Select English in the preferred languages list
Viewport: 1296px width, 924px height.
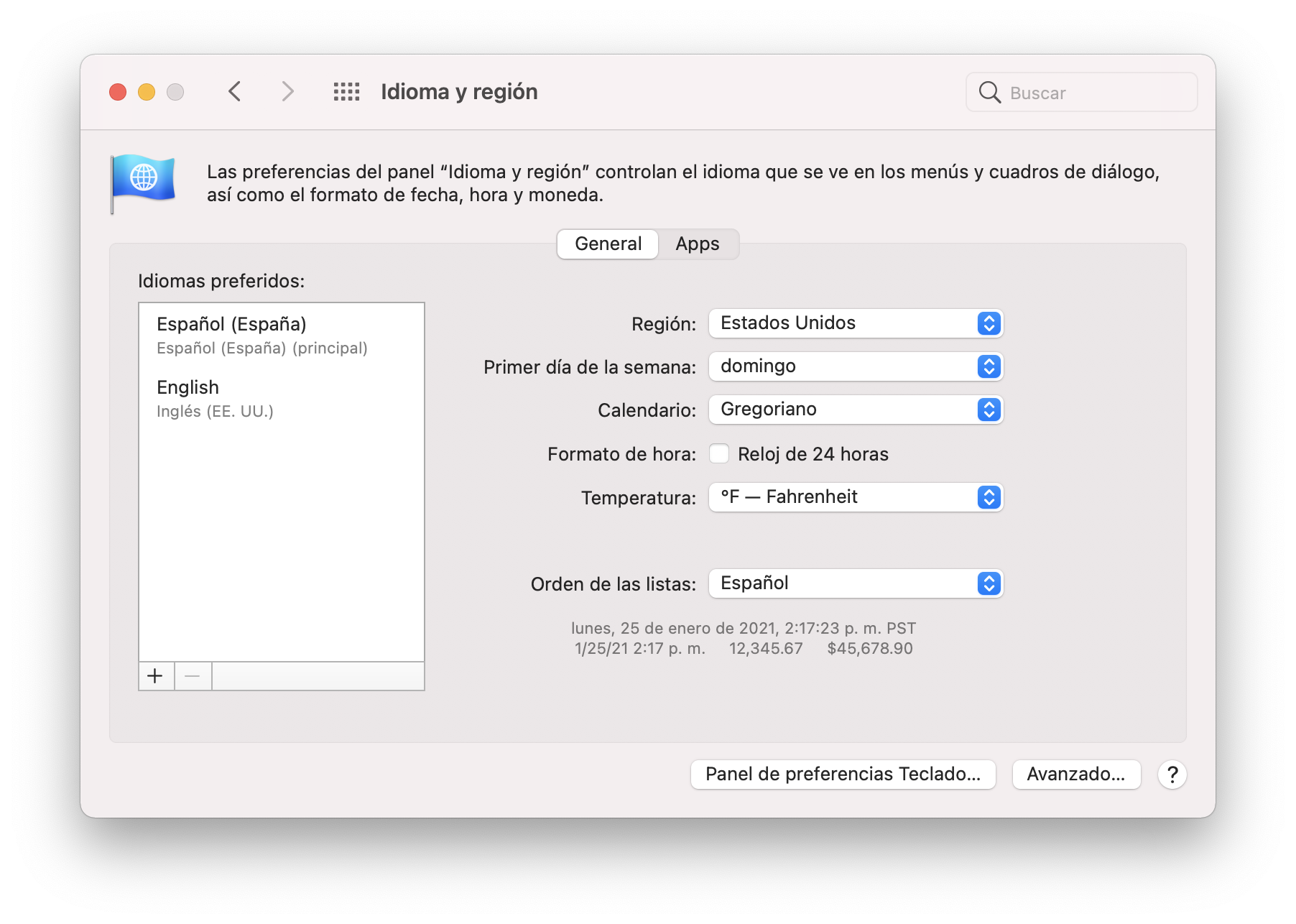point(282,398)
